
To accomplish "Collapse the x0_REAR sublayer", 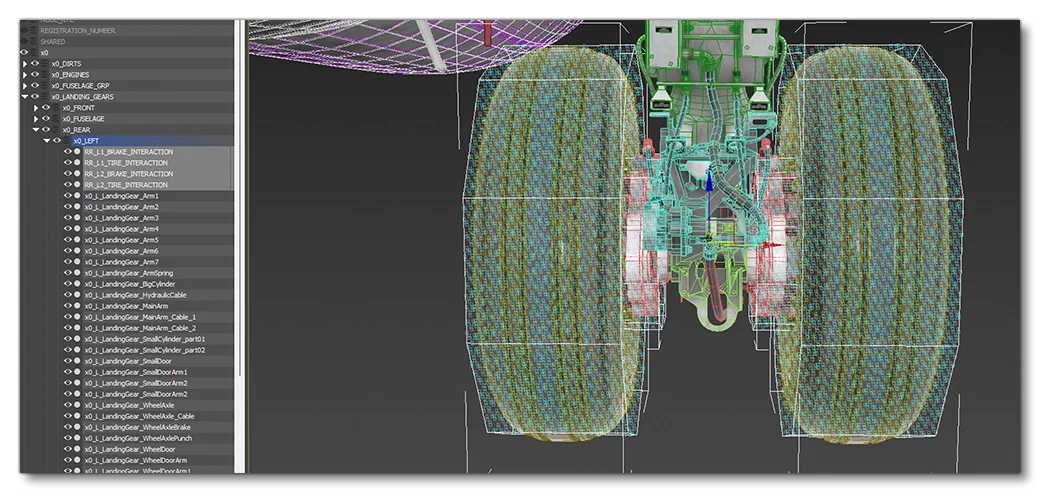I will [36, 129].
